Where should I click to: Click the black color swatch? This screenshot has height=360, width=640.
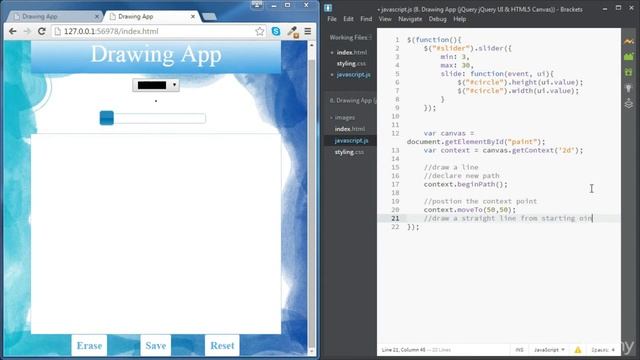pyautogui.click(x=152, y=85)
